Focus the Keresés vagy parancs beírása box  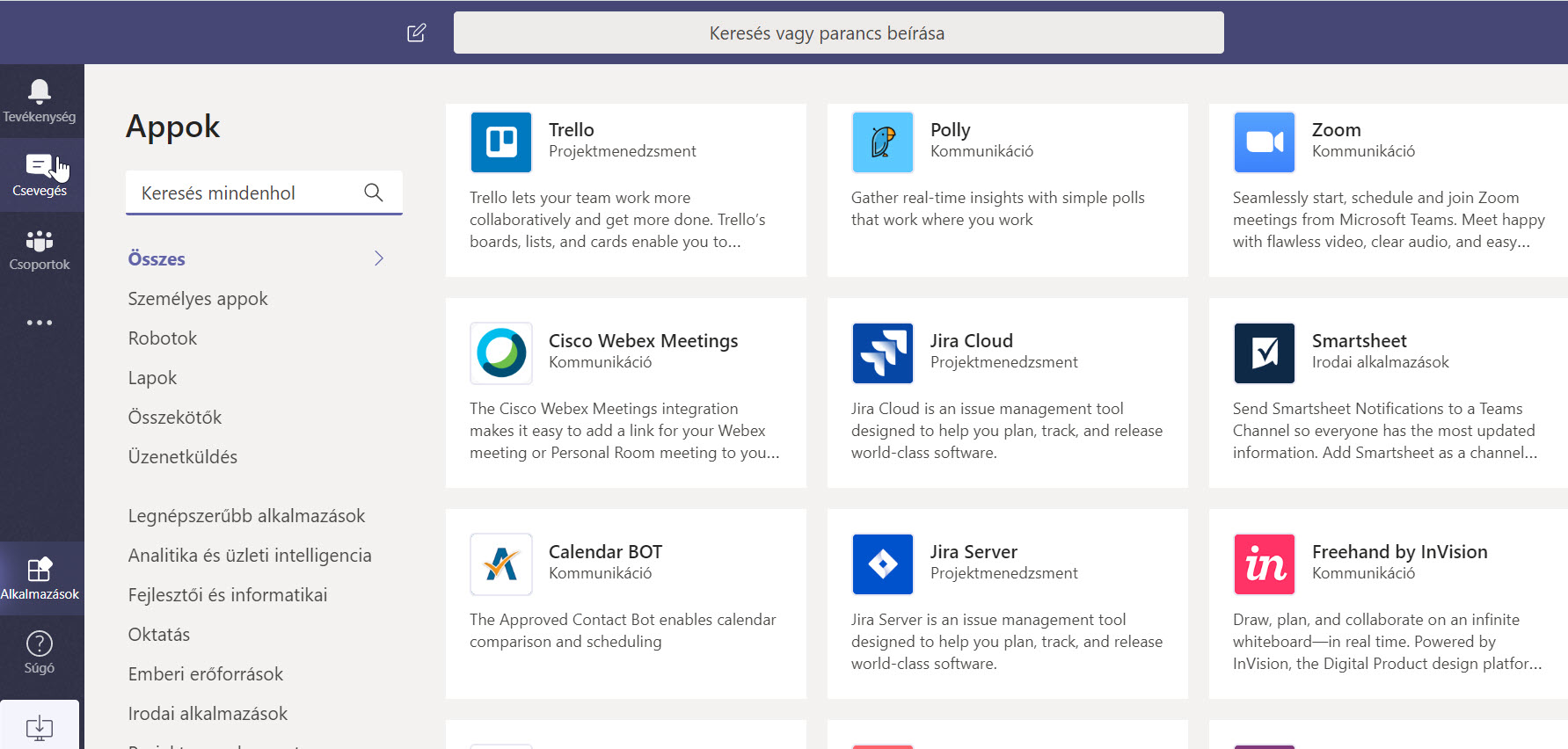[839, 33]
